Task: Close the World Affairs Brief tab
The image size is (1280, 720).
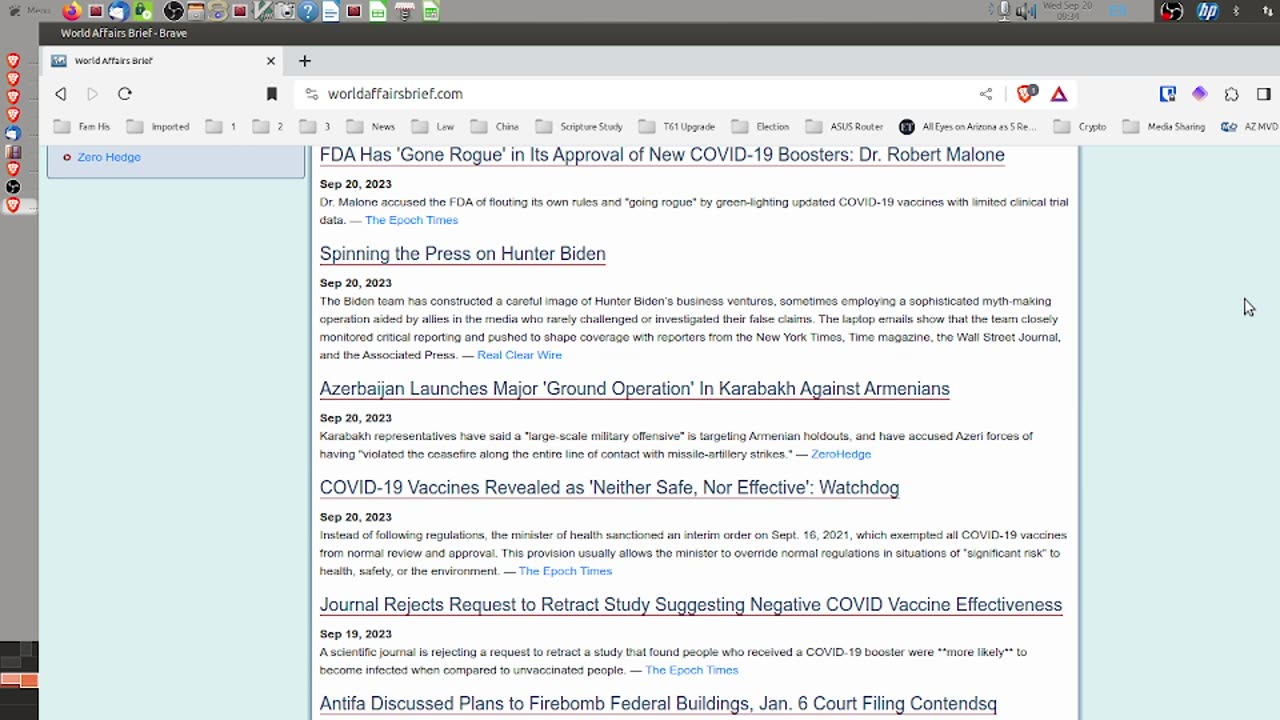Action: pos(270,61)
